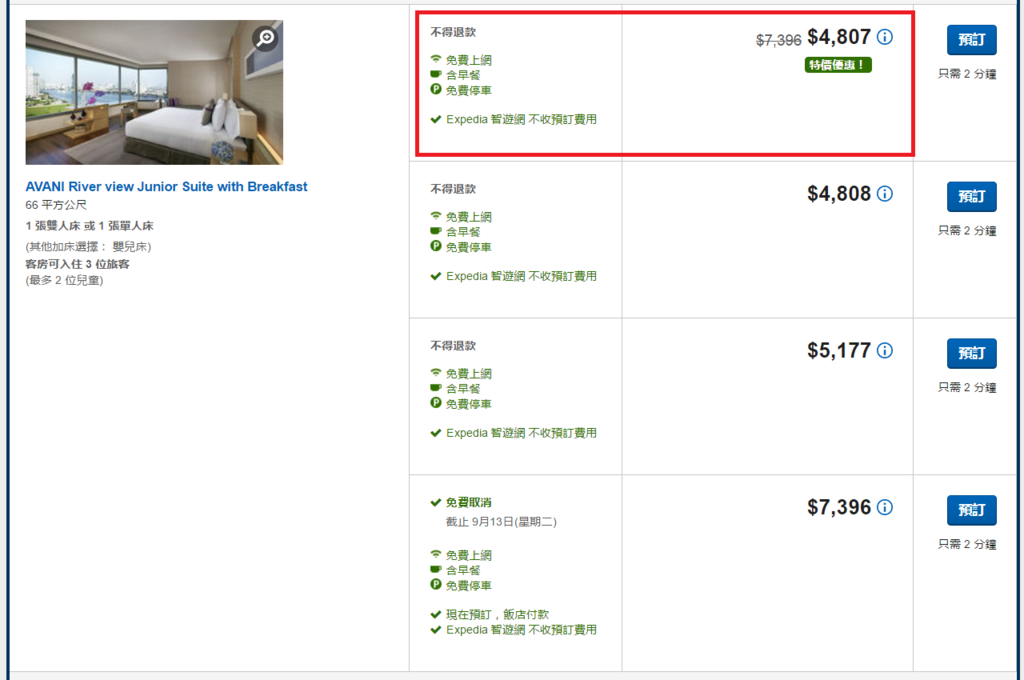1024x680 pixels.
Task: Open price info icon next to $7,396
Action: (x=884, y=507)
